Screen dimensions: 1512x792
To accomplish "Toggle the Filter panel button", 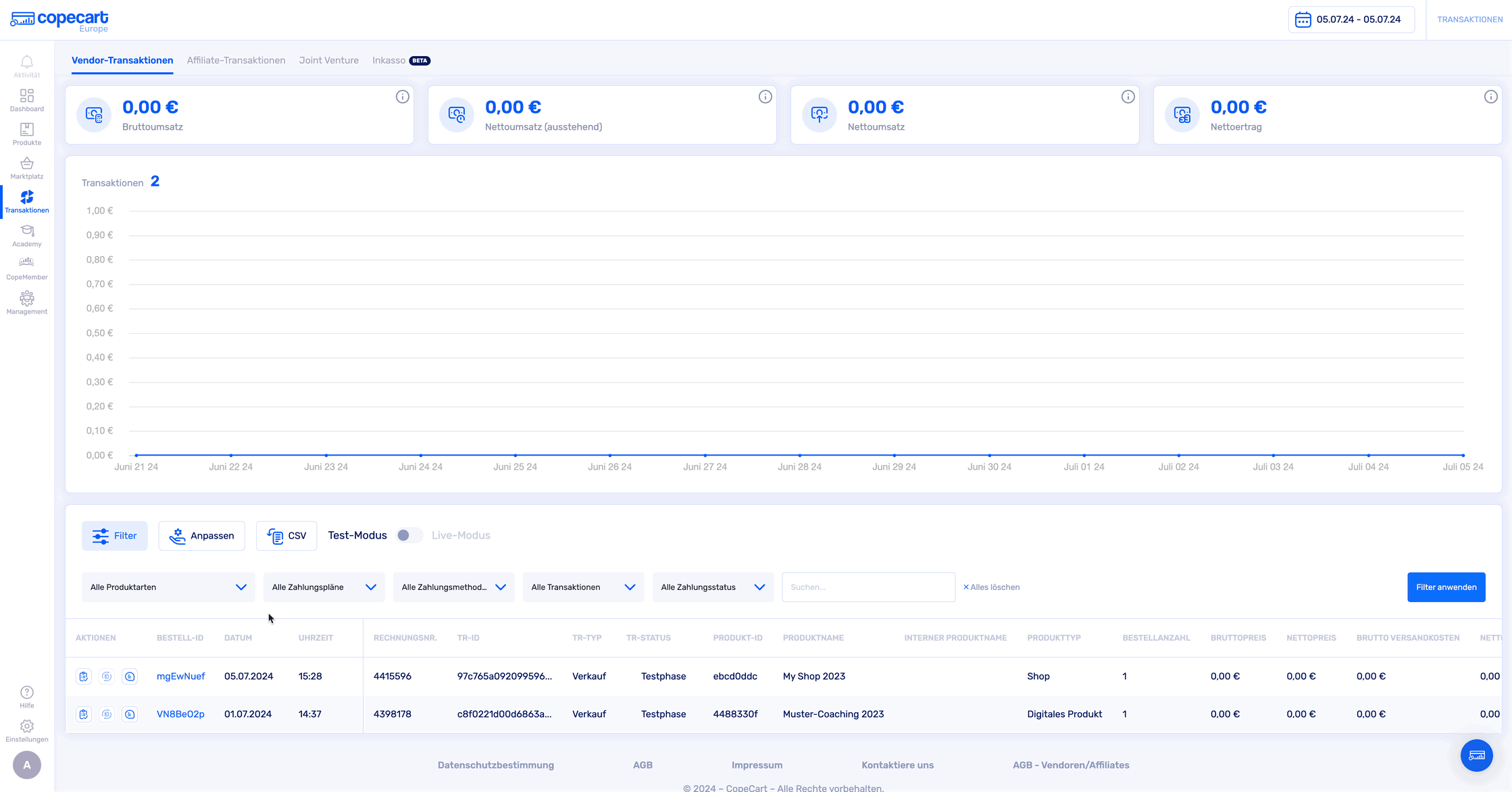I will 115,536.
